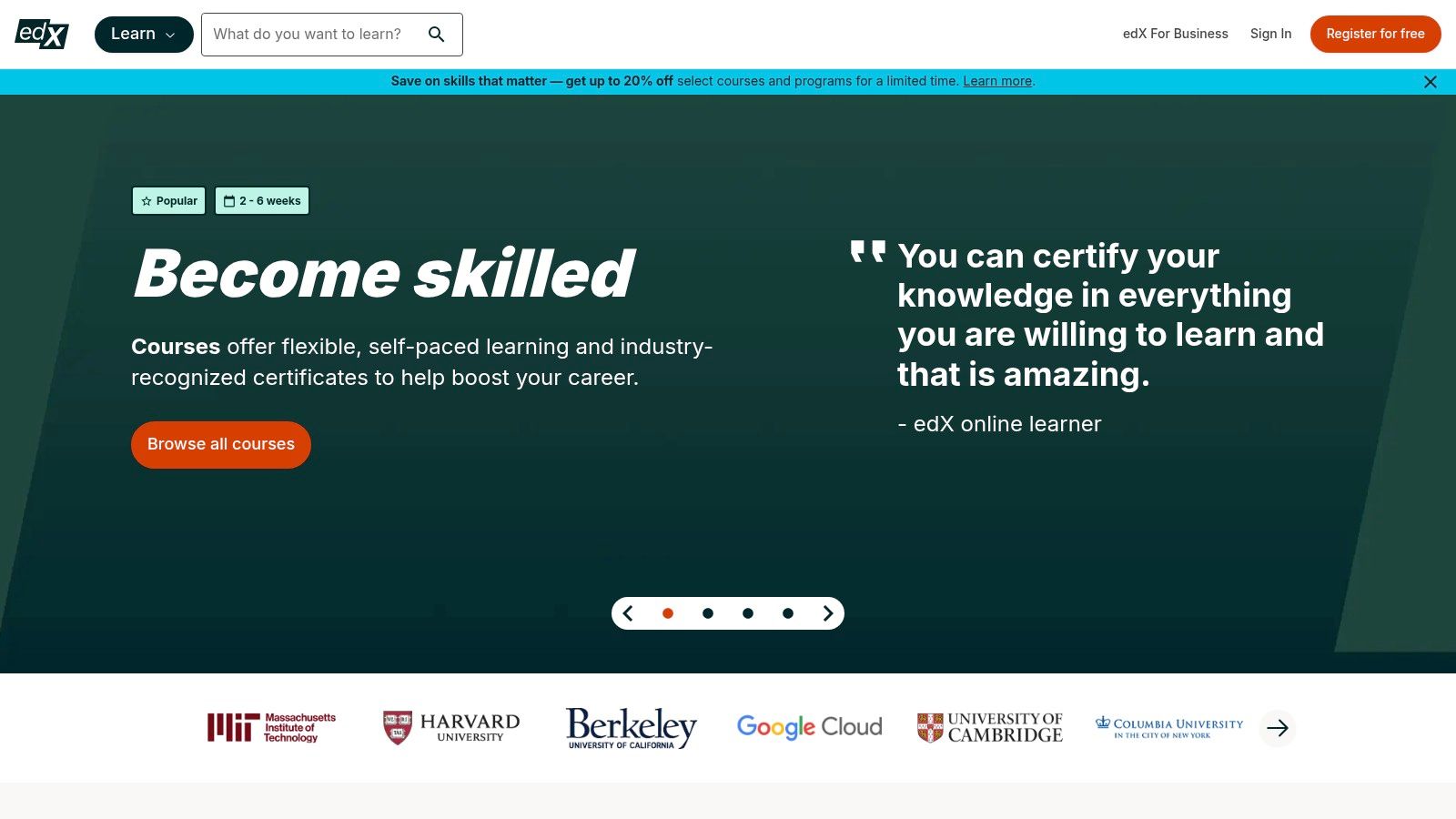Click the edX logo

[42, 34]
